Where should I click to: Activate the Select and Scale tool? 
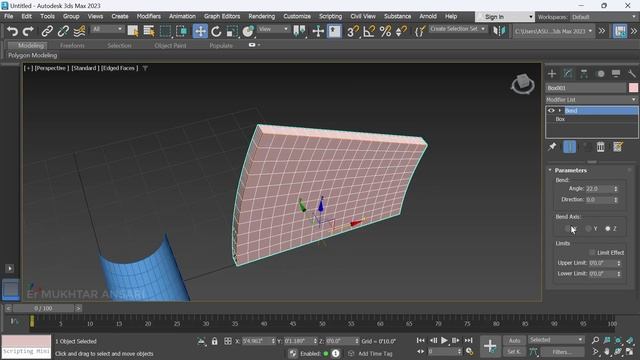click(x=232, y=31)
